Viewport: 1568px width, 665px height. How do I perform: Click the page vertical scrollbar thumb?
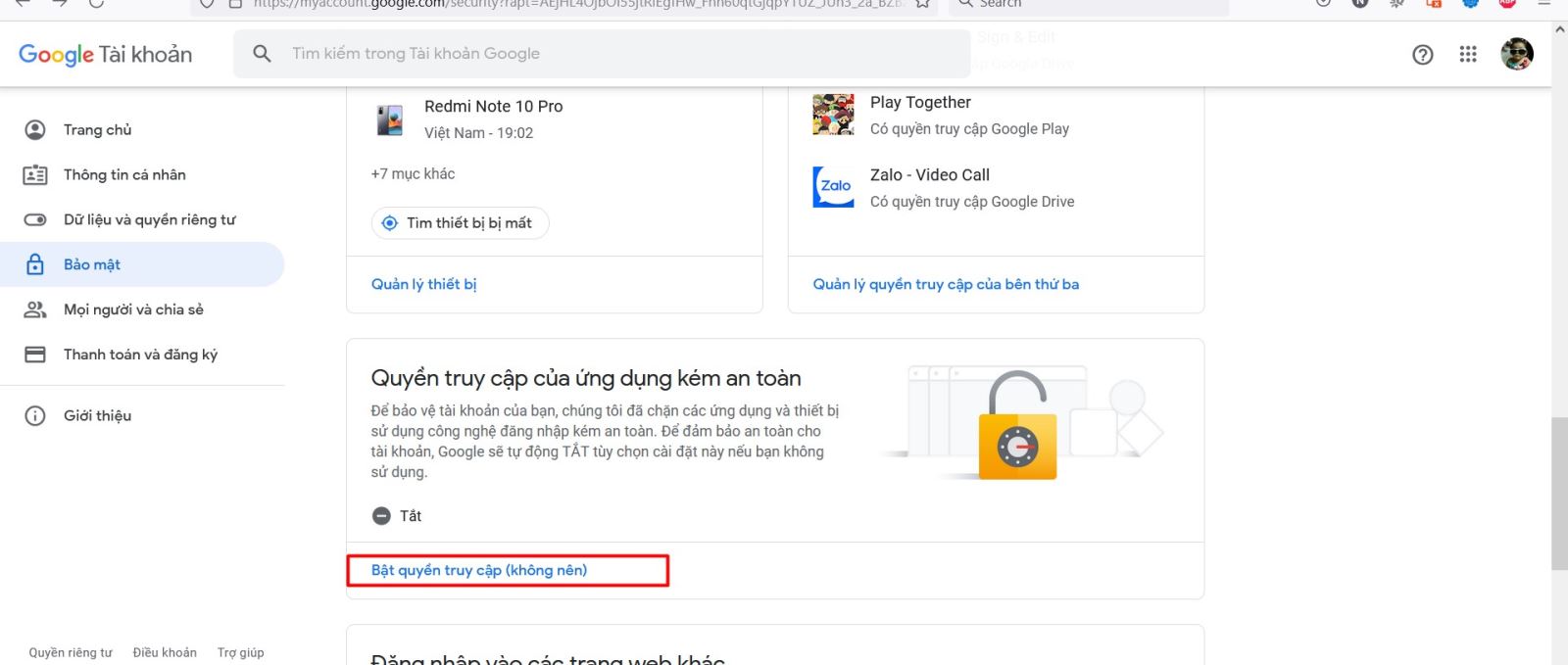pyautogui.click(x=1559, y=493)
